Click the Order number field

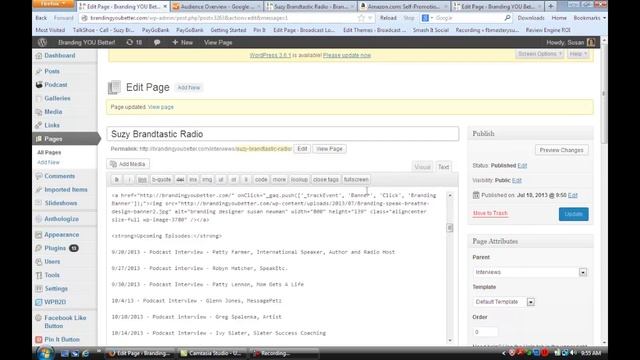(485, 332)
